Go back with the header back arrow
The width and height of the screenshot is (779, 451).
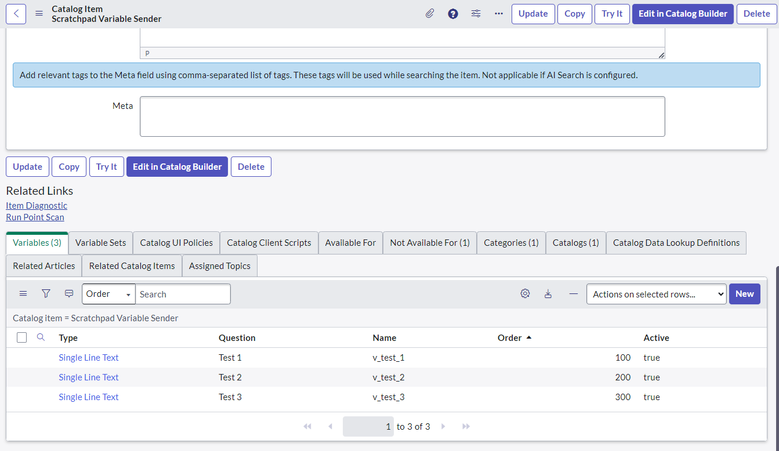coord(16,13)
